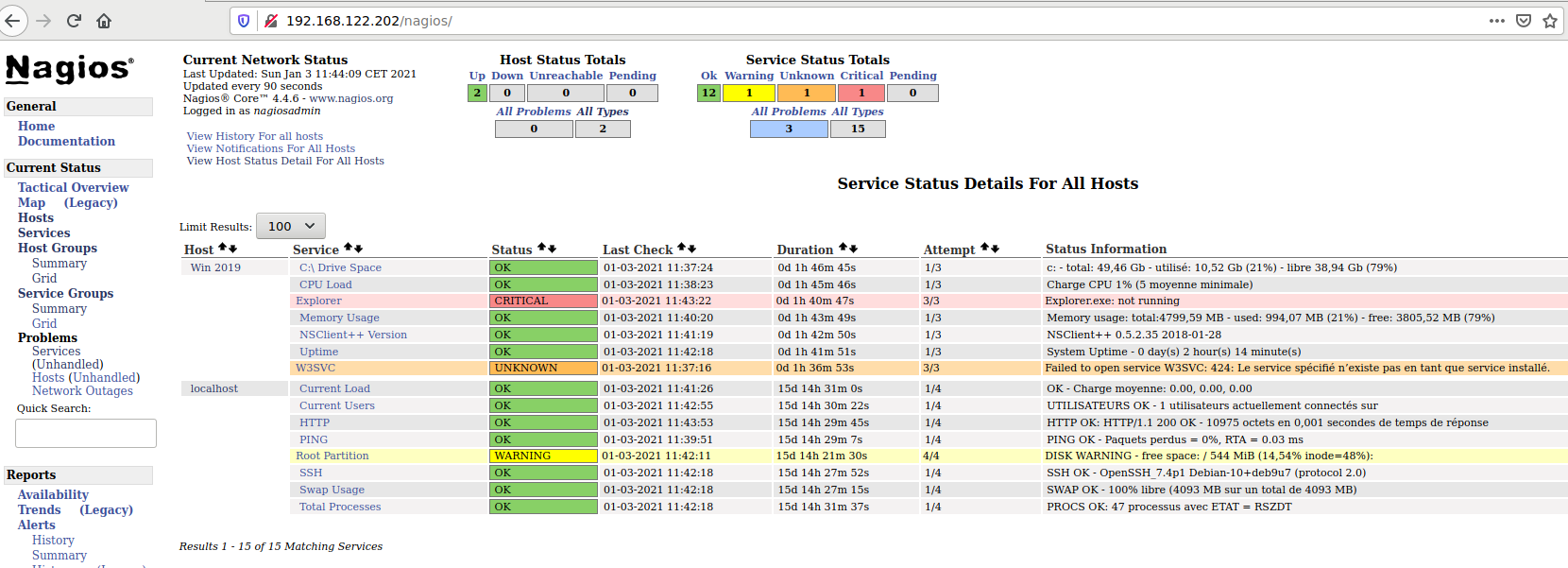Open the Explorer service link
The width and height of the screenshot is (1568, 568).
coord(318,301)
